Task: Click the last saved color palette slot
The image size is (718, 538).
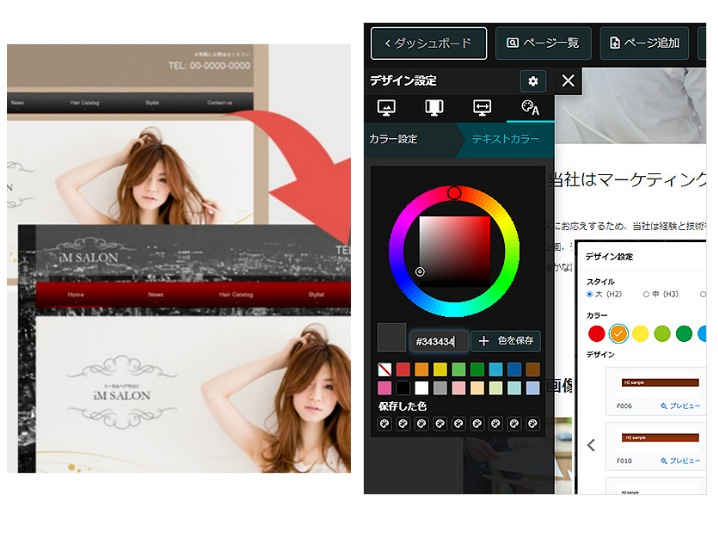Action: 533,424
